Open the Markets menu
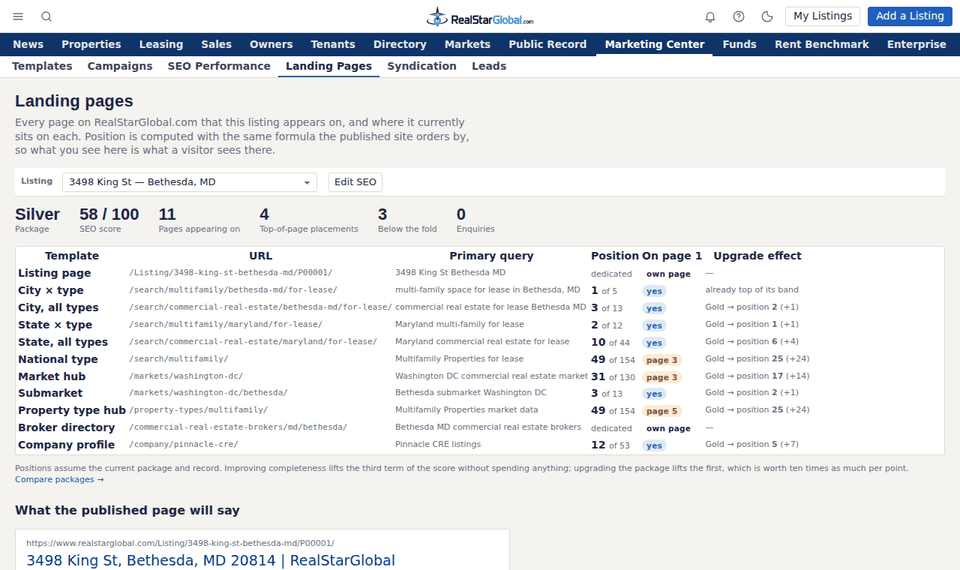The width and height of the screenshot is (960, 570). pyautogui.click(x=467, y=44)
